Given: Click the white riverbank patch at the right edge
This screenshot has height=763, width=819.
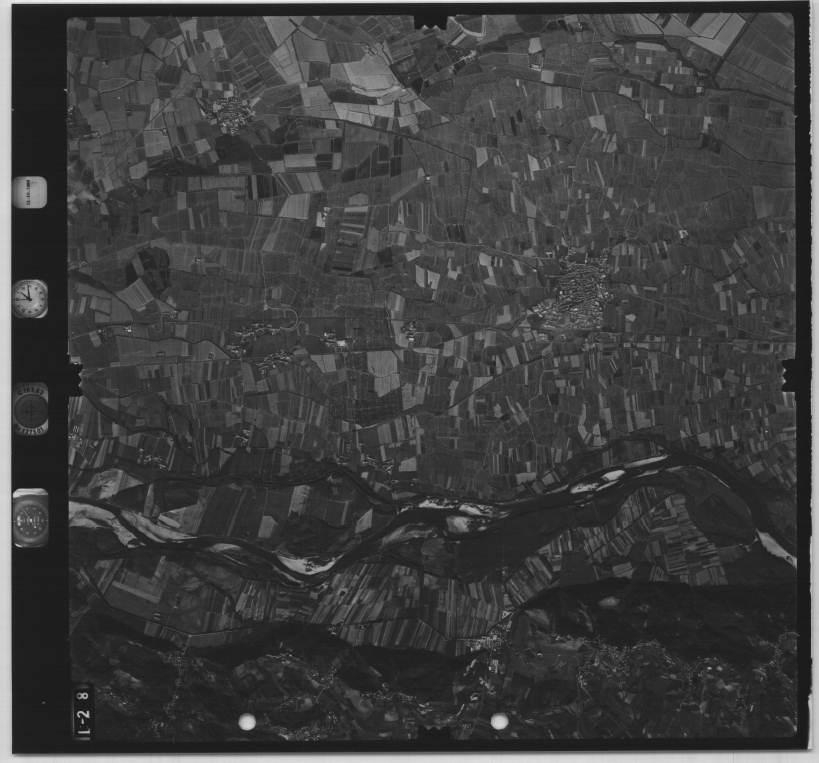Looking at the screenshot, I should 775,547.
